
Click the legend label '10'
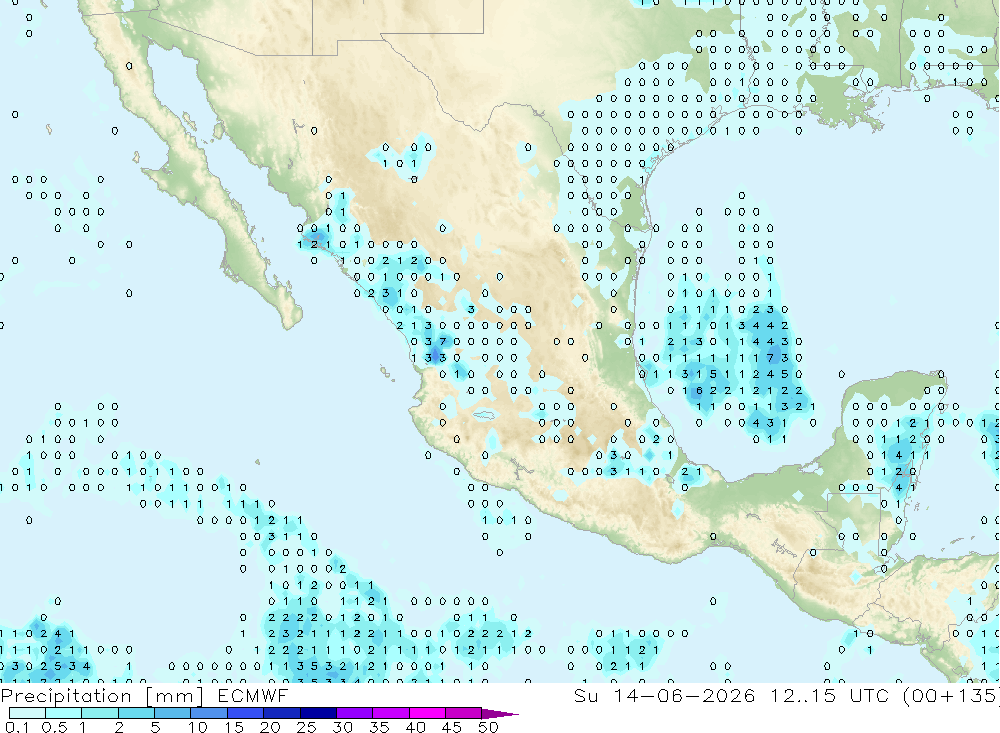coord(198,727)
